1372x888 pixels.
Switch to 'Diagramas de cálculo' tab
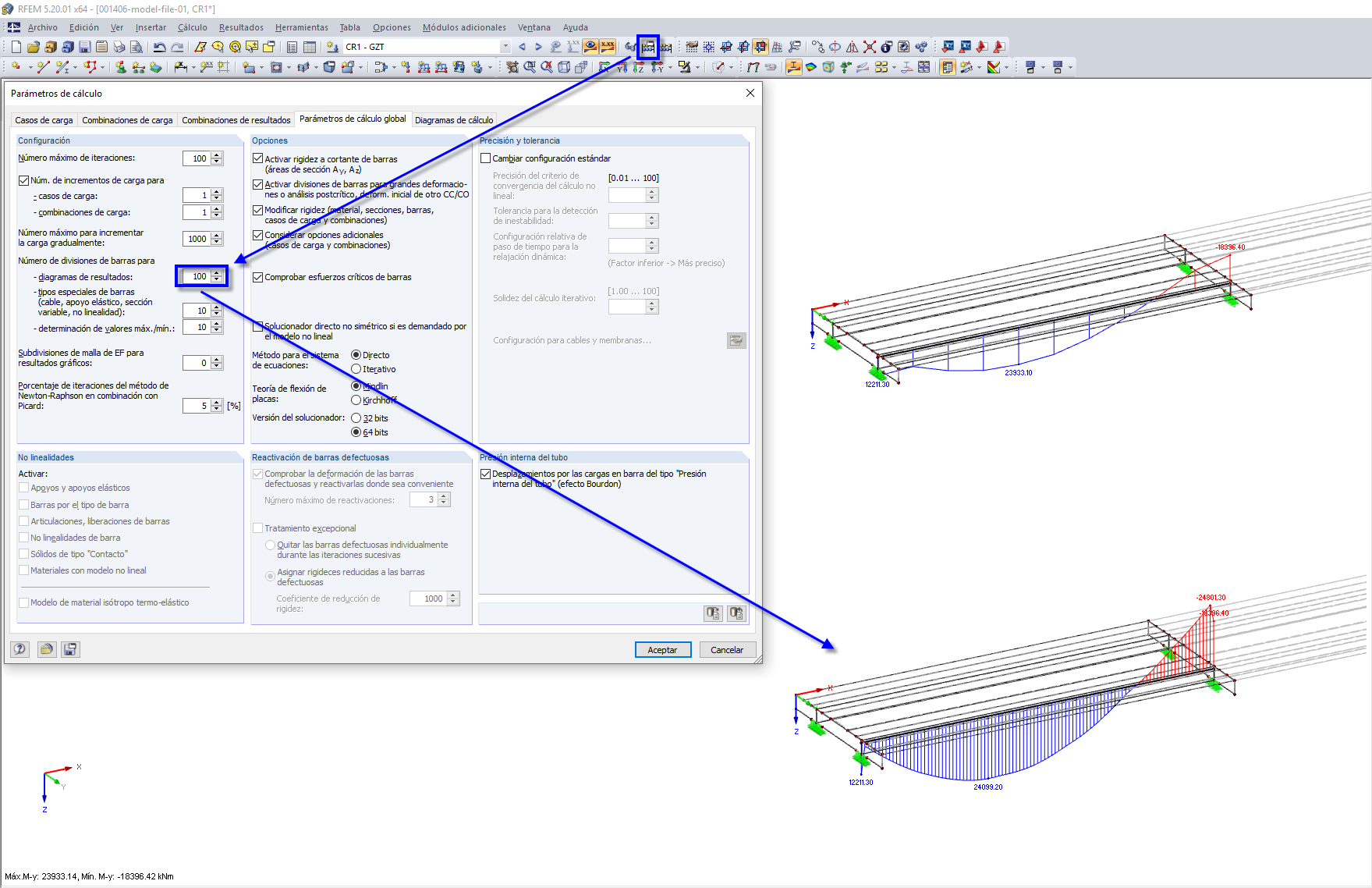[454, 120]
